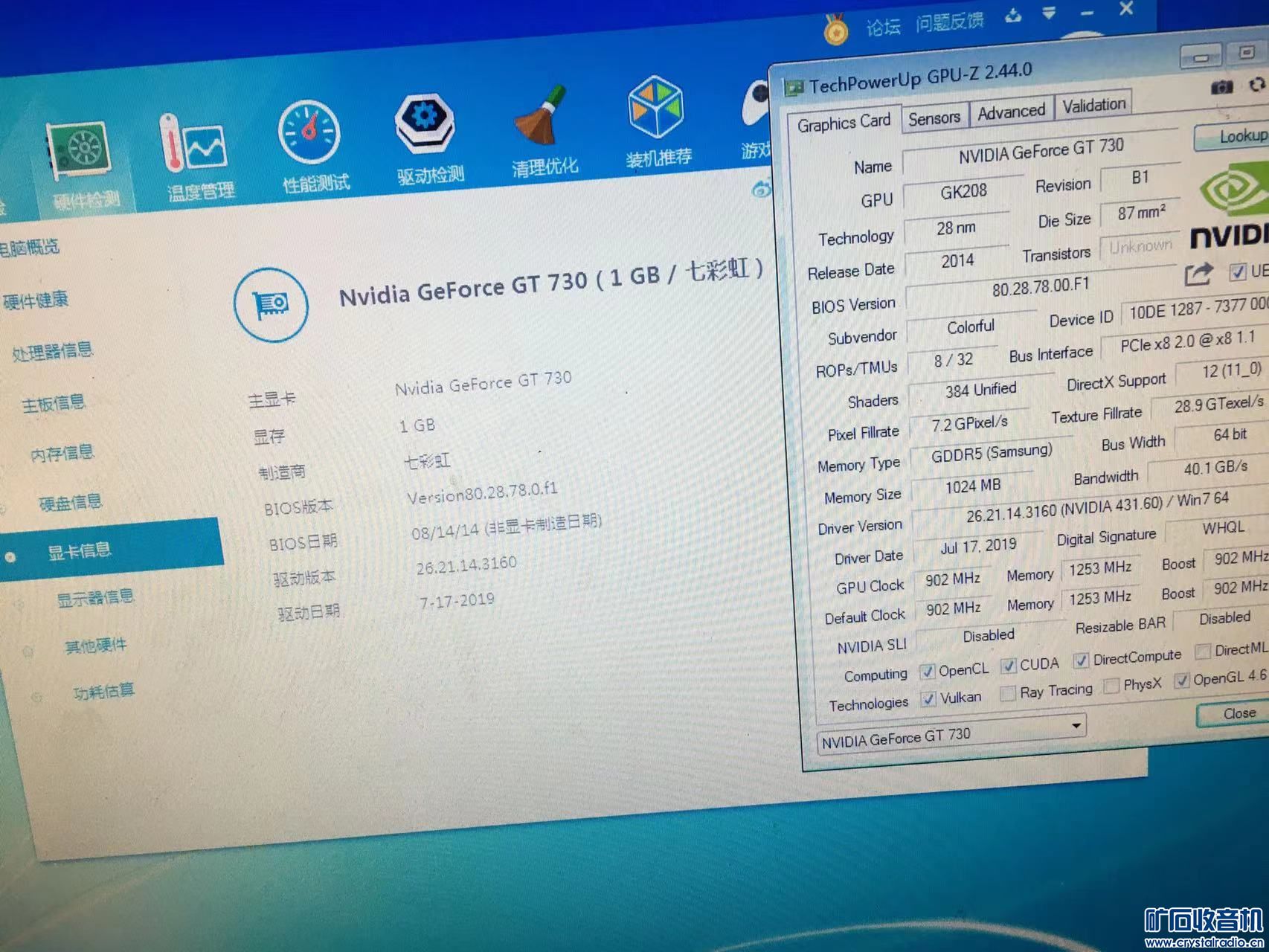Click the Shaders value 384 Unified
The image size is (1269, 952).
click(980, 389)
